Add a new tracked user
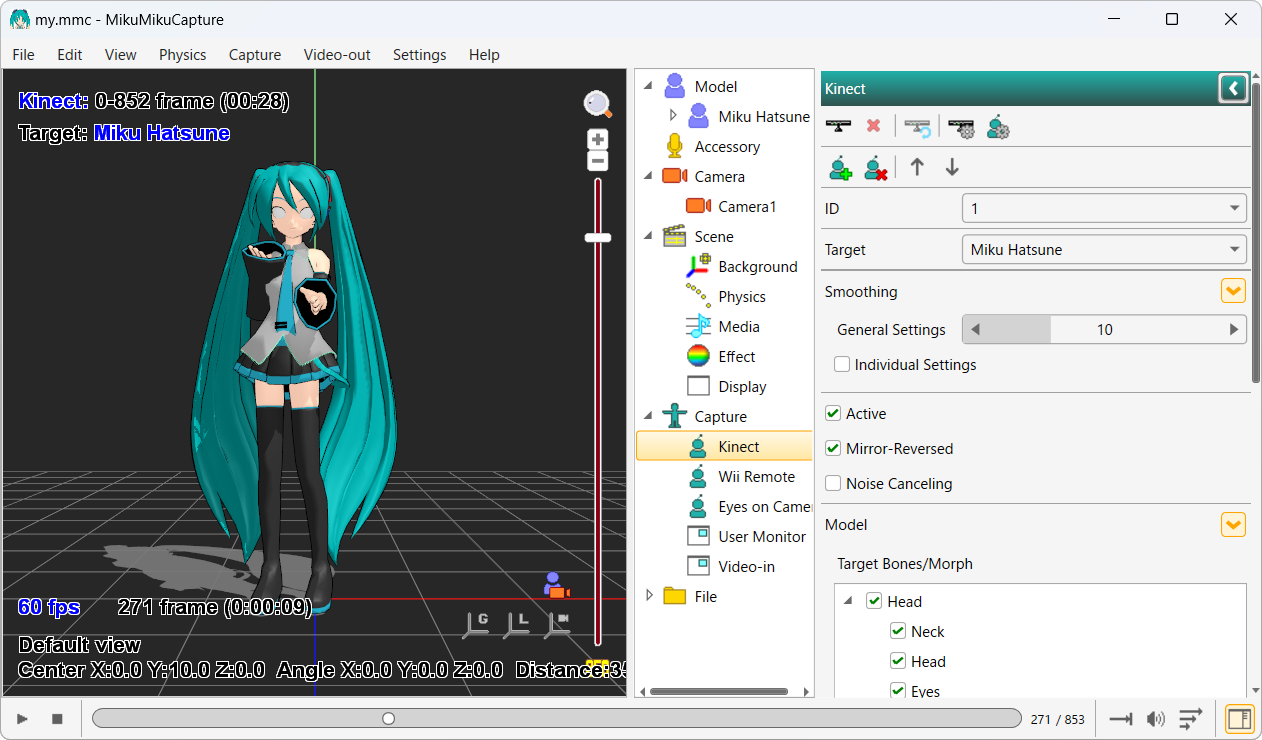The height and width of the screenshot is (740, 1262). click(x=840, y=167)
